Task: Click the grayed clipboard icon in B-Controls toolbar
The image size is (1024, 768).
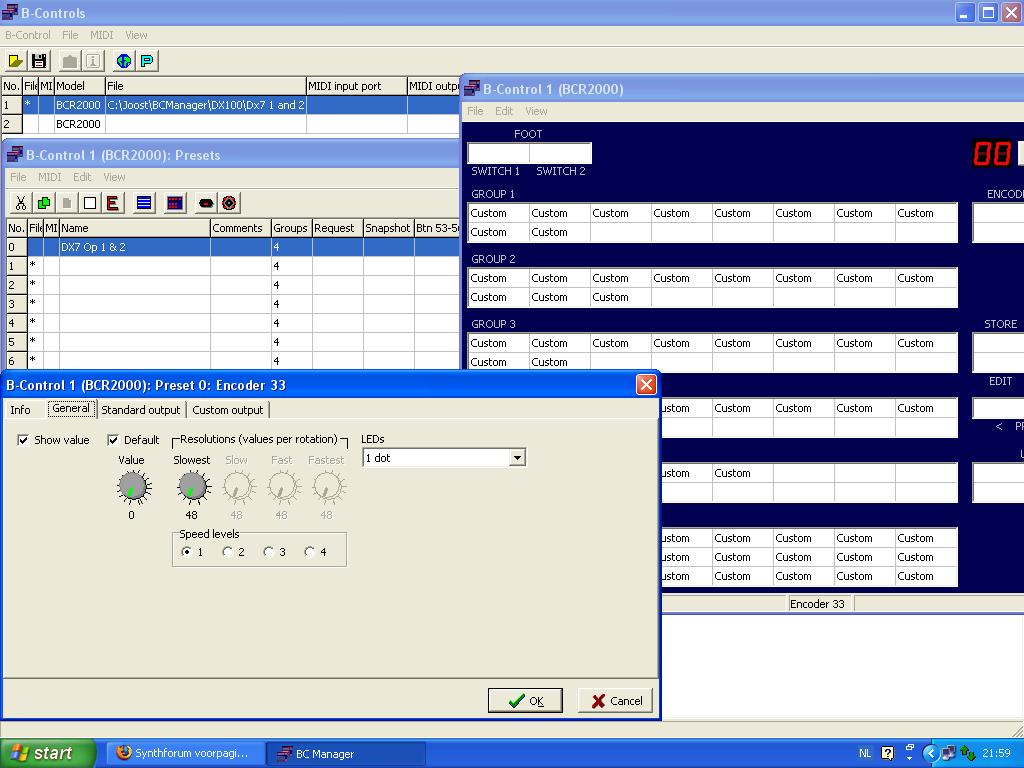Action: [x=69, y=61]
